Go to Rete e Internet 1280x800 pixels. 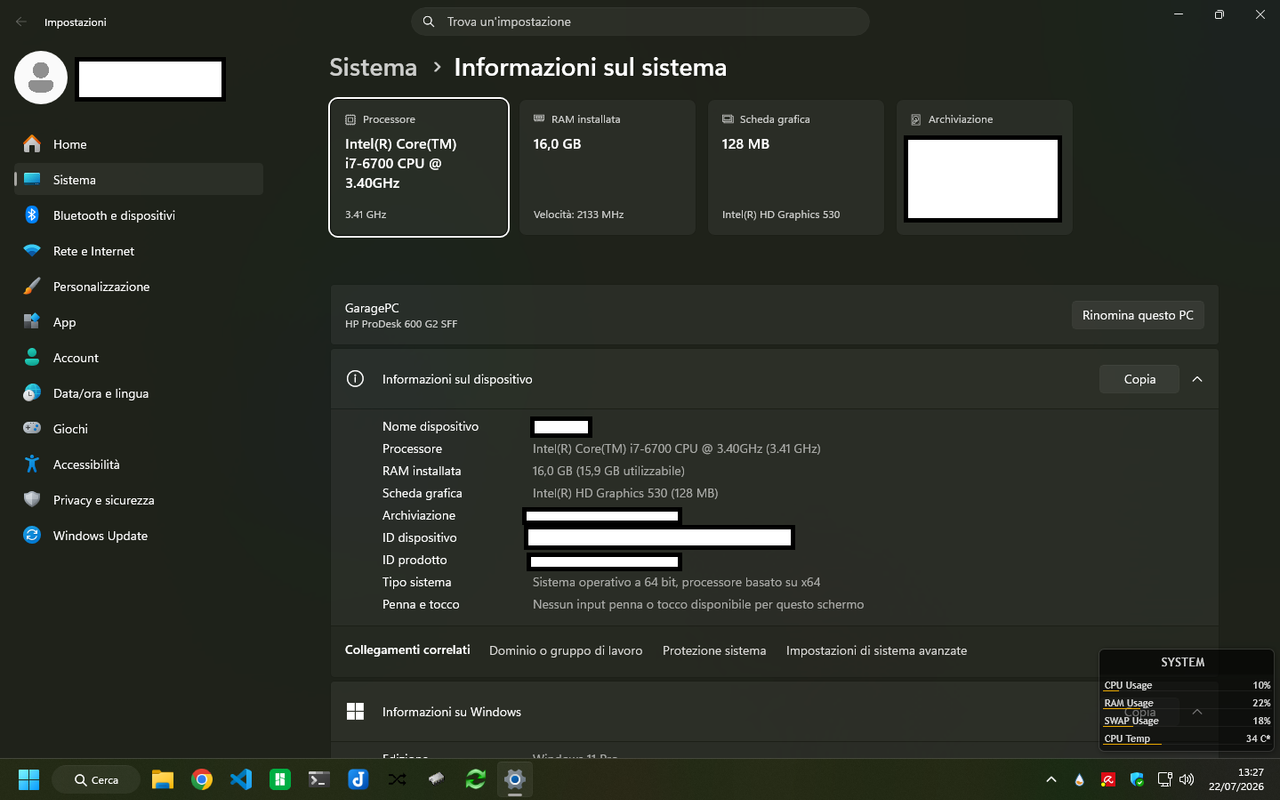139,251
